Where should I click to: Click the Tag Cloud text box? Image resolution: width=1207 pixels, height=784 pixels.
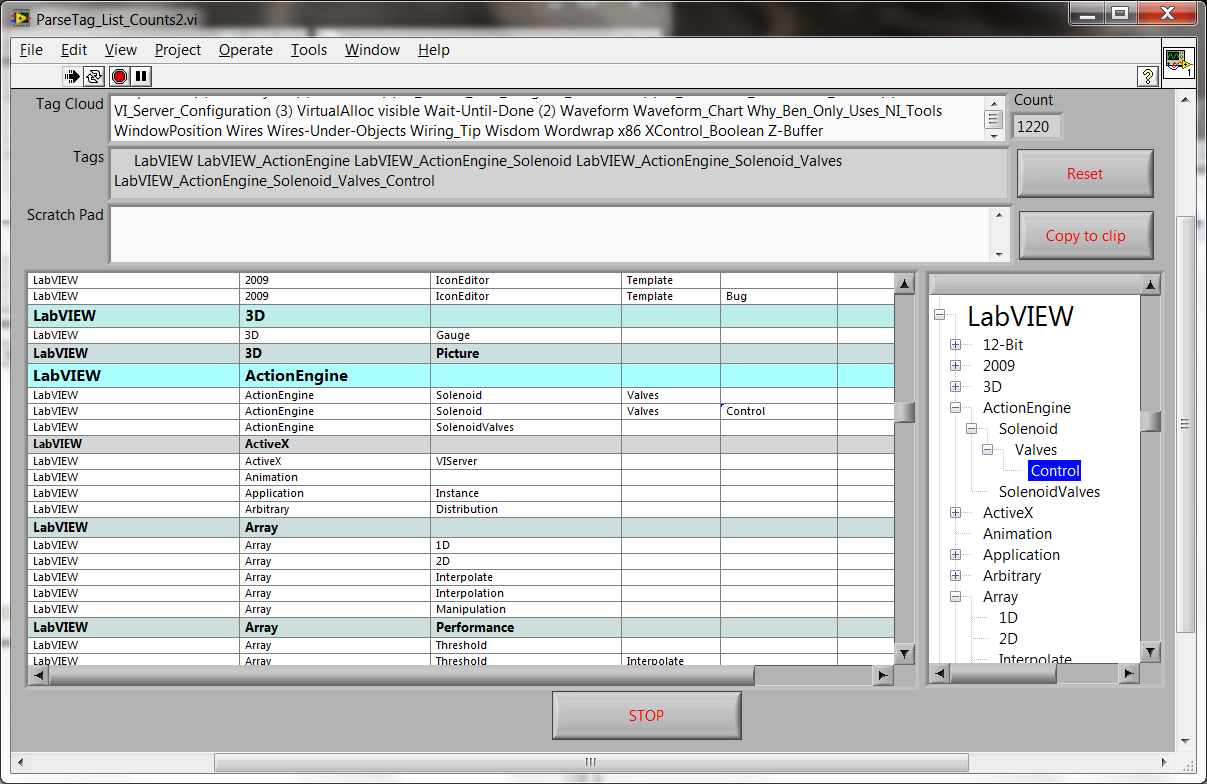click(546, 119)
